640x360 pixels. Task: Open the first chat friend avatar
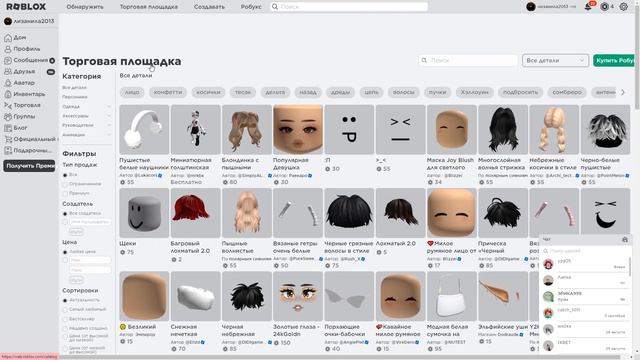pos(549,264)
